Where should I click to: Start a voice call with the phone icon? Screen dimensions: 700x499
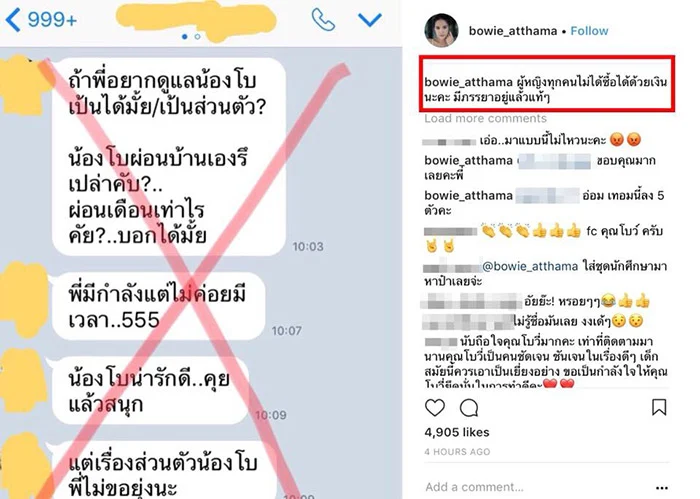323,20
